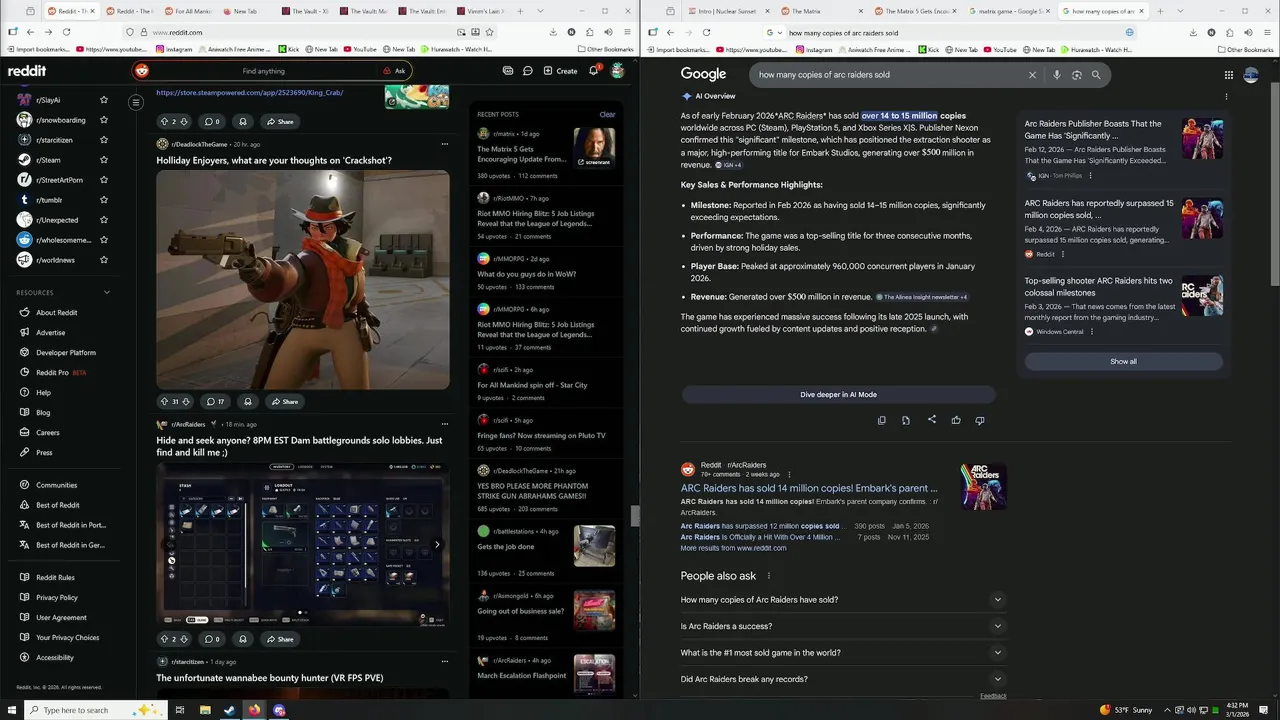1280x720 pixels.
Task: Open Reddit notifications bell
Action: pyautogui.click(x=594, y=71)
